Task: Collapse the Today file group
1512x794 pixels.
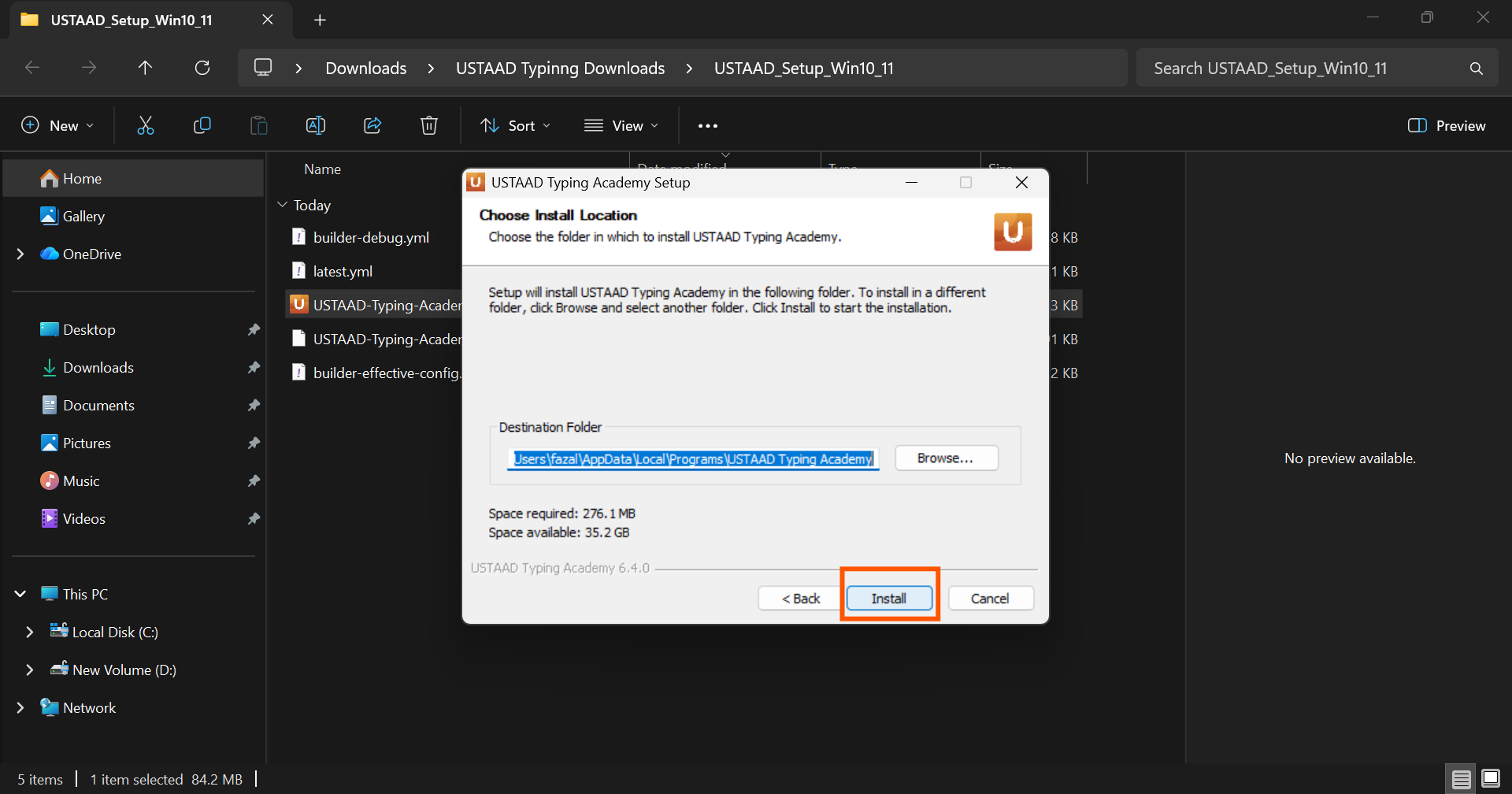Action: pyautogui.click(x=283, y=205)
